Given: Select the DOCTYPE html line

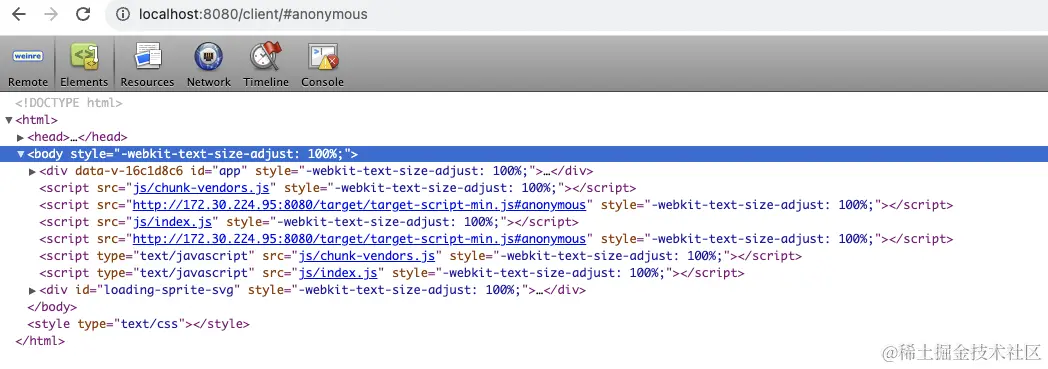Looking at the screenshot, I should pyautogui.click(x=69, y=103).
